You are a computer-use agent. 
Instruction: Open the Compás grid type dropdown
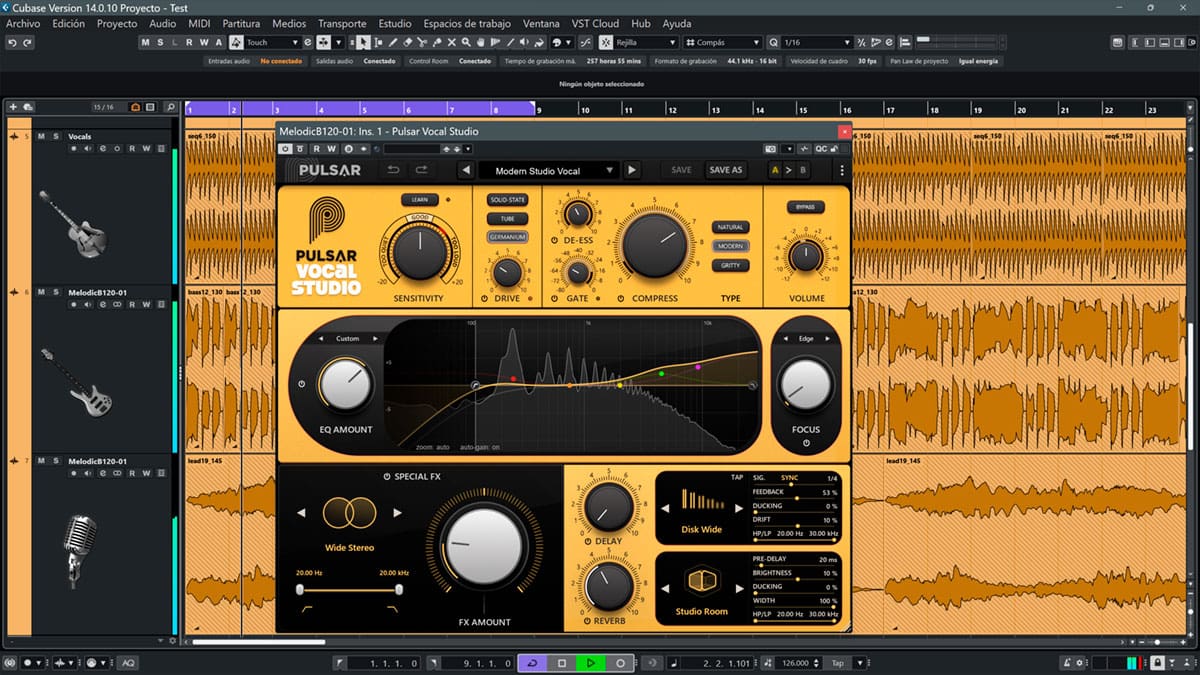[x=724, y=42]
